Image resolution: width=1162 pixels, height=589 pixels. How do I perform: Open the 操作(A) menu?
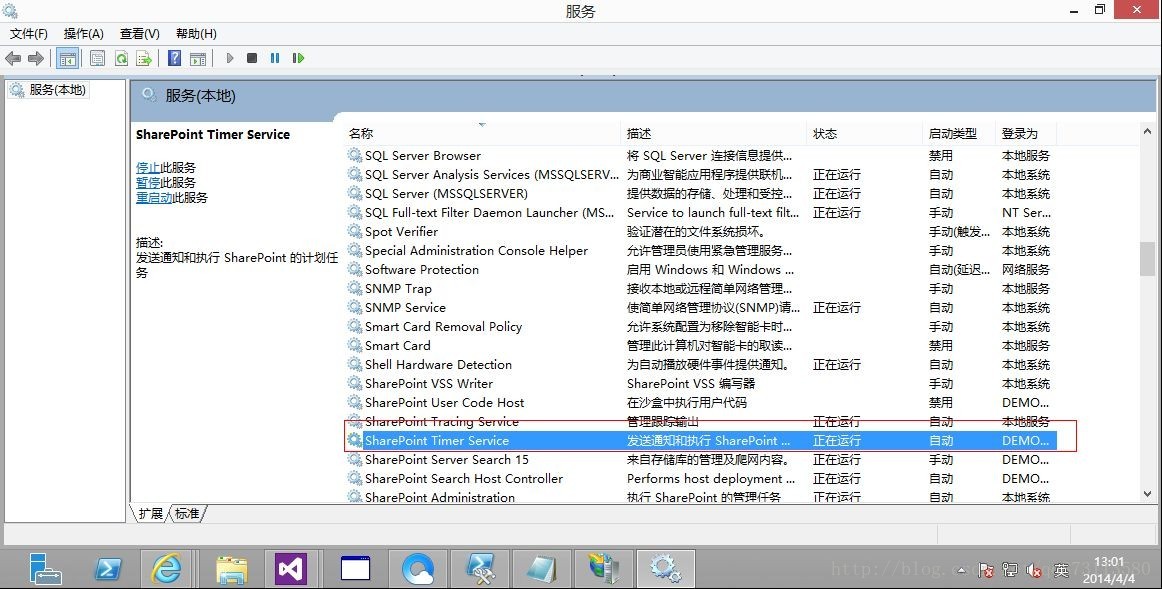pos(84,33)
